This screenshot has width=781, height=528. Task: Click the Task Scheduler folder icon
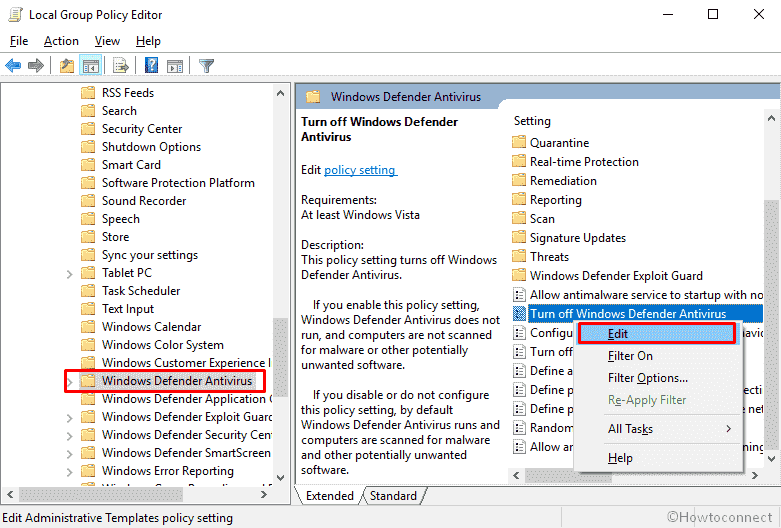(88, 290)
